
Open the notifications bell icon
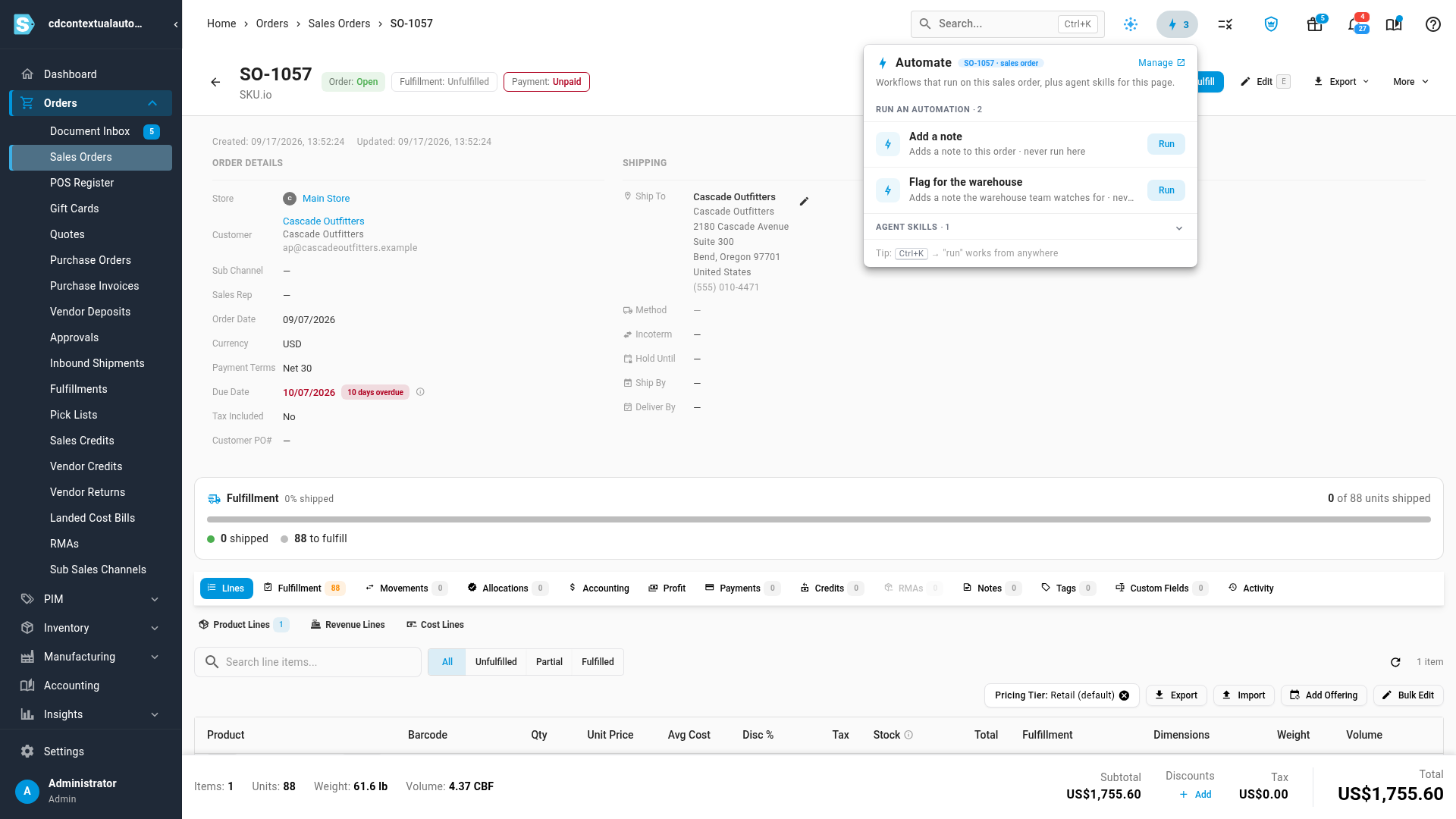[x=1354, y=24]
